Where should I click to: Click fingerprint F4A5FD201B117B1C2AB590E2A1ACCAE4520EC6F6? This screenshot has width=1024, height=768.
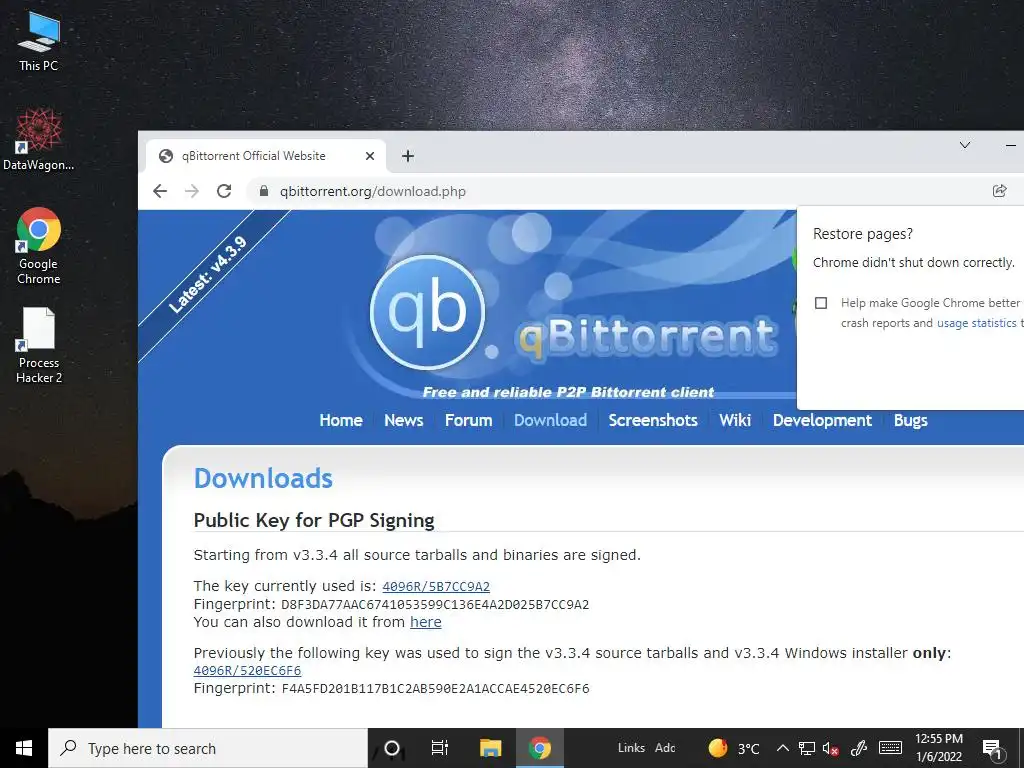coord(435,688)
